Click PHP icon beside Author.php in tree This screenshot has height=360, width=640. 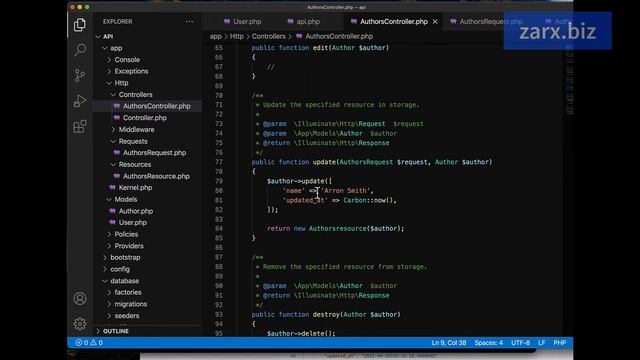pyautogui.click(x=113, y=211)
